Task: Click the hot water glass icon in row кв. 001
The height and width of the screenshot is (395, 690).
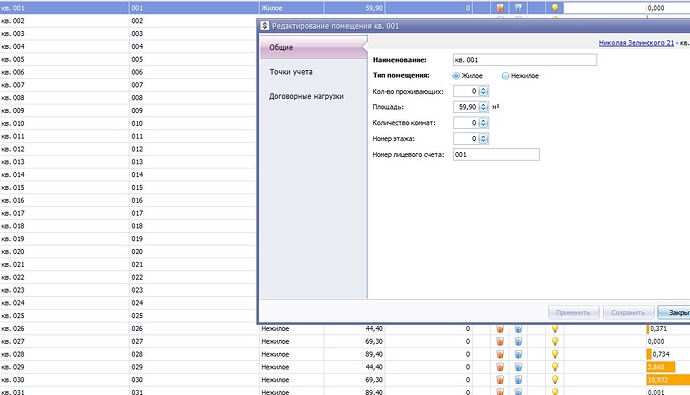Action: click(x=500, y=8)
